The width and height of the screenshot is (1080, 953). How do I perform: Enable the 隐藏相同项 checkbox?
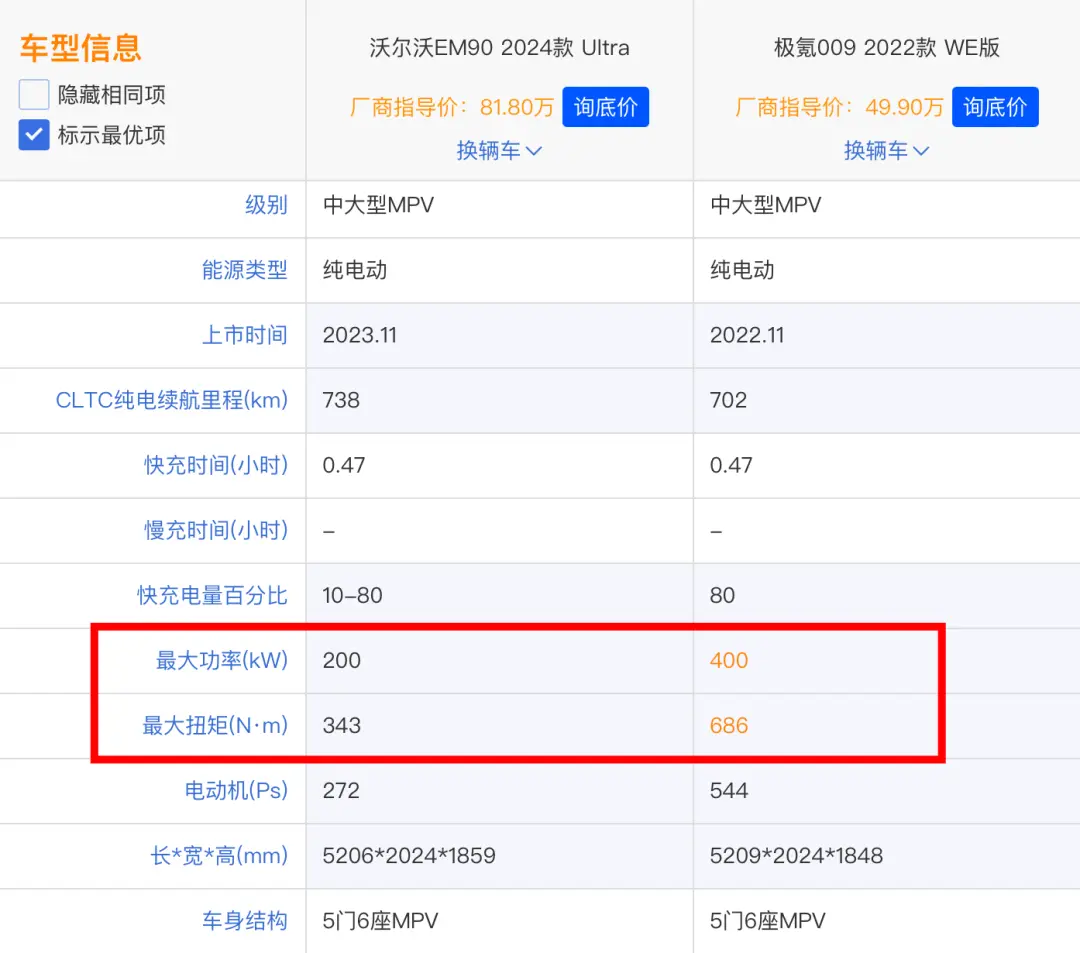click(x=34, y=94)
